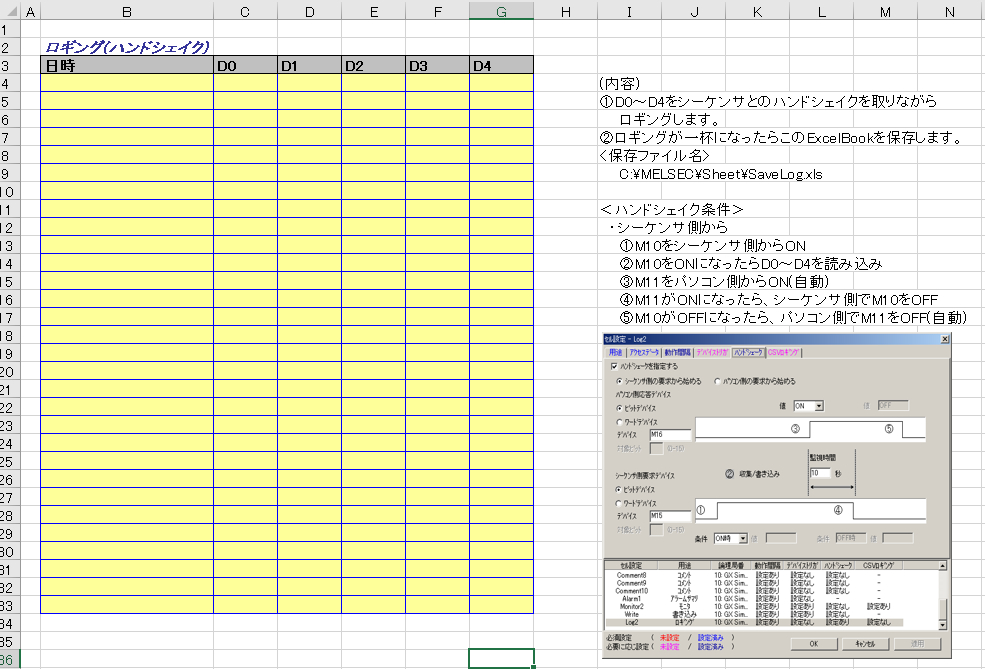985x669 pixels.
Task: Click the D0 header cell
Action: point(245,66)
